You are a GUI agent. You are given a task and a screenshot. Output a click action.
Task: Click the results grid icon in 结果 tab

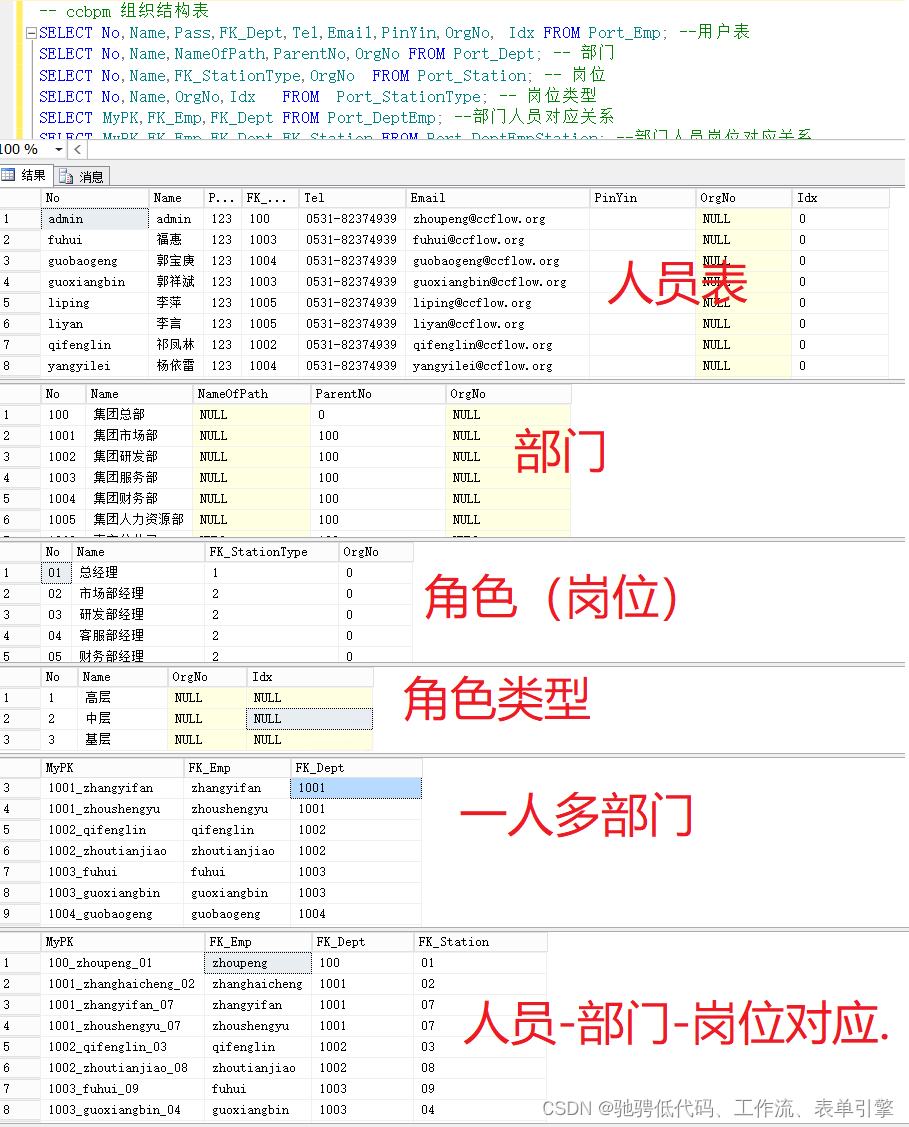tap(9, 175)
